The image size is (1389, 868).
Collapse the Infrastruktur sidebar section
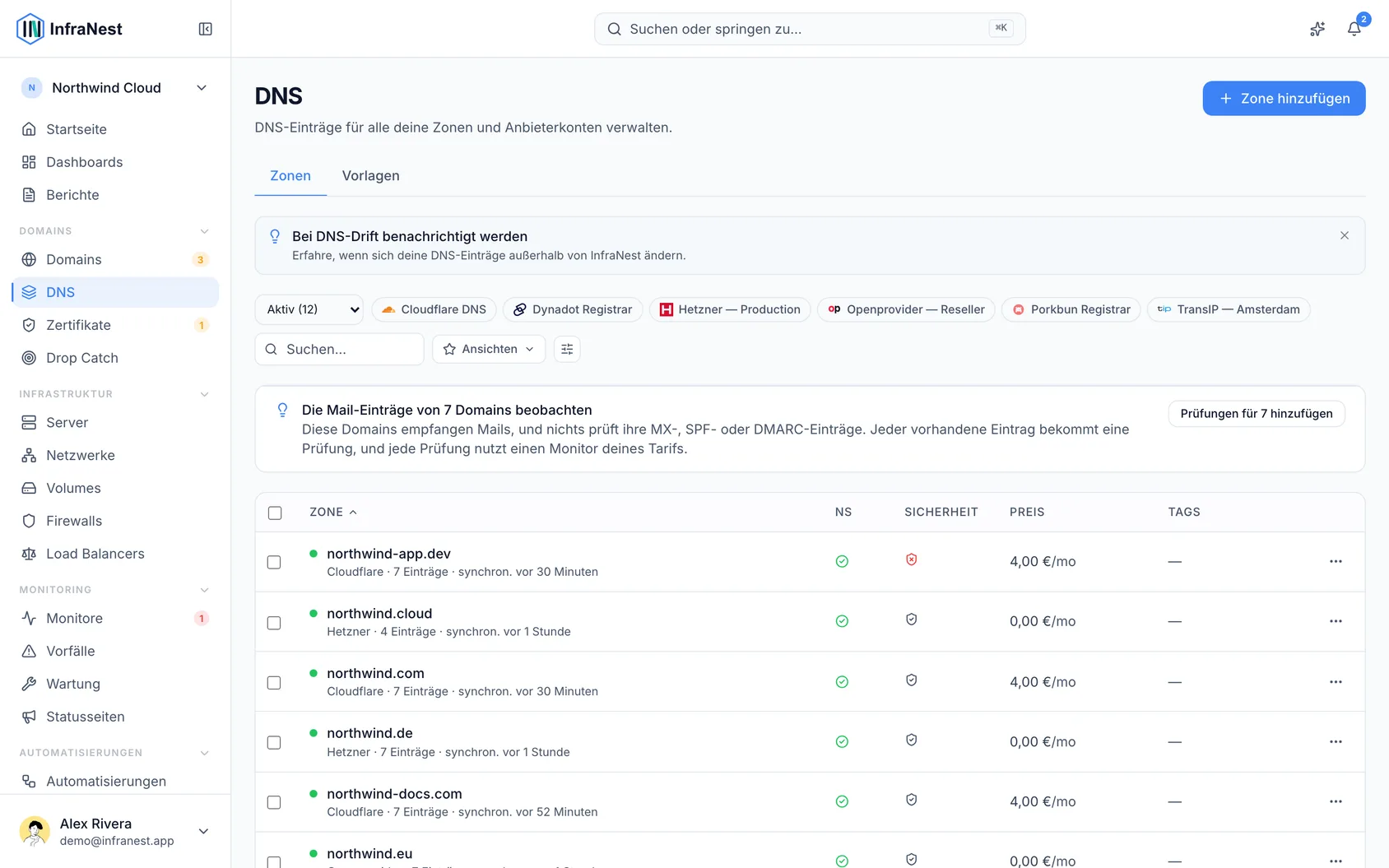point(204,394)
